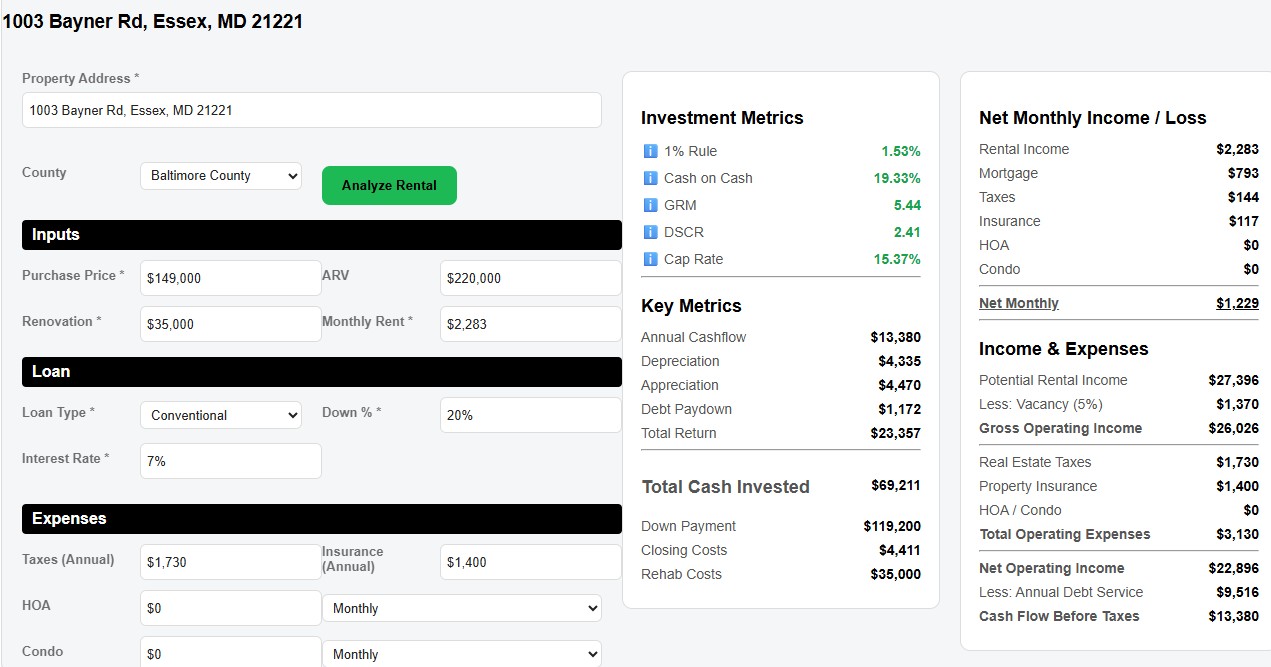Click the Cash Flow Before Taxes label
This screenshot has height=667, width=1271.
pos(1059,616)
